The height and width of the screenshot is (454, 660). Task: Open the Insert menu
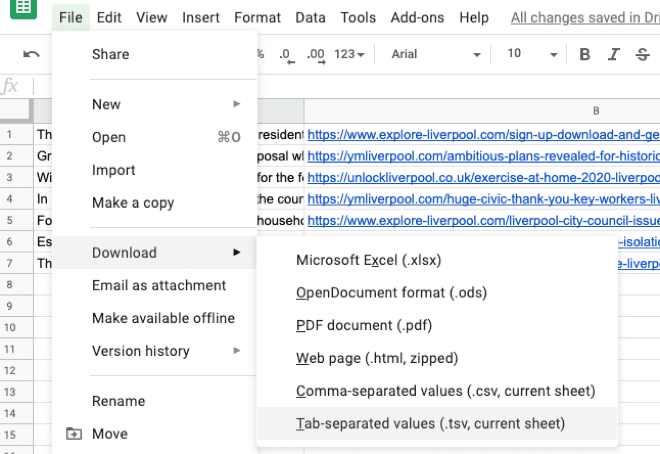coord(201,18)
